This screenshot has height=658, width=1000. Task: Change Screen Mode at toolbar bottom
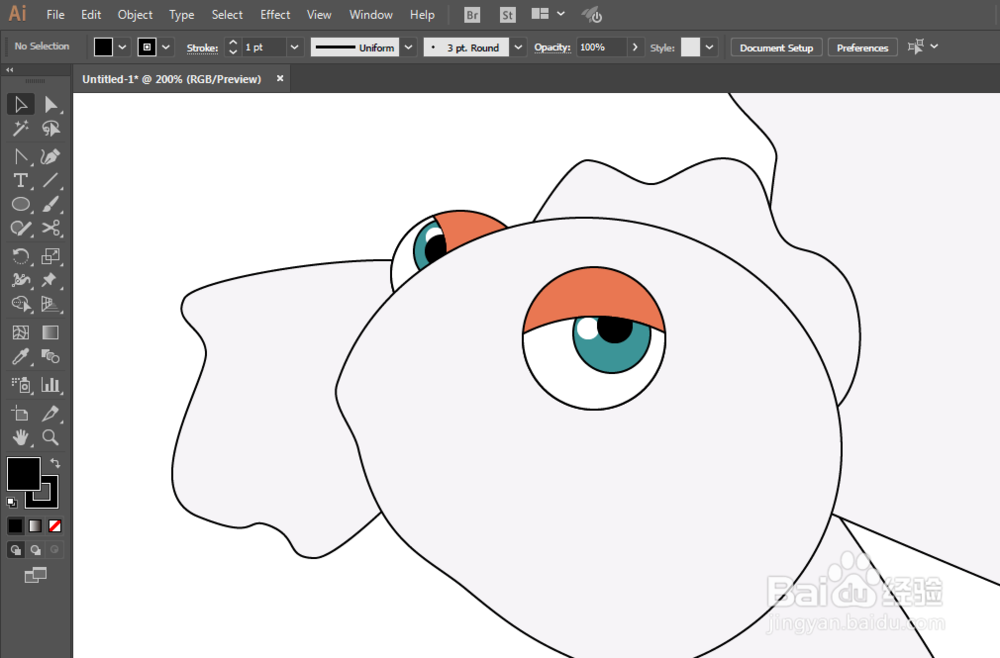pyautogui.click(x=36, y=575)
